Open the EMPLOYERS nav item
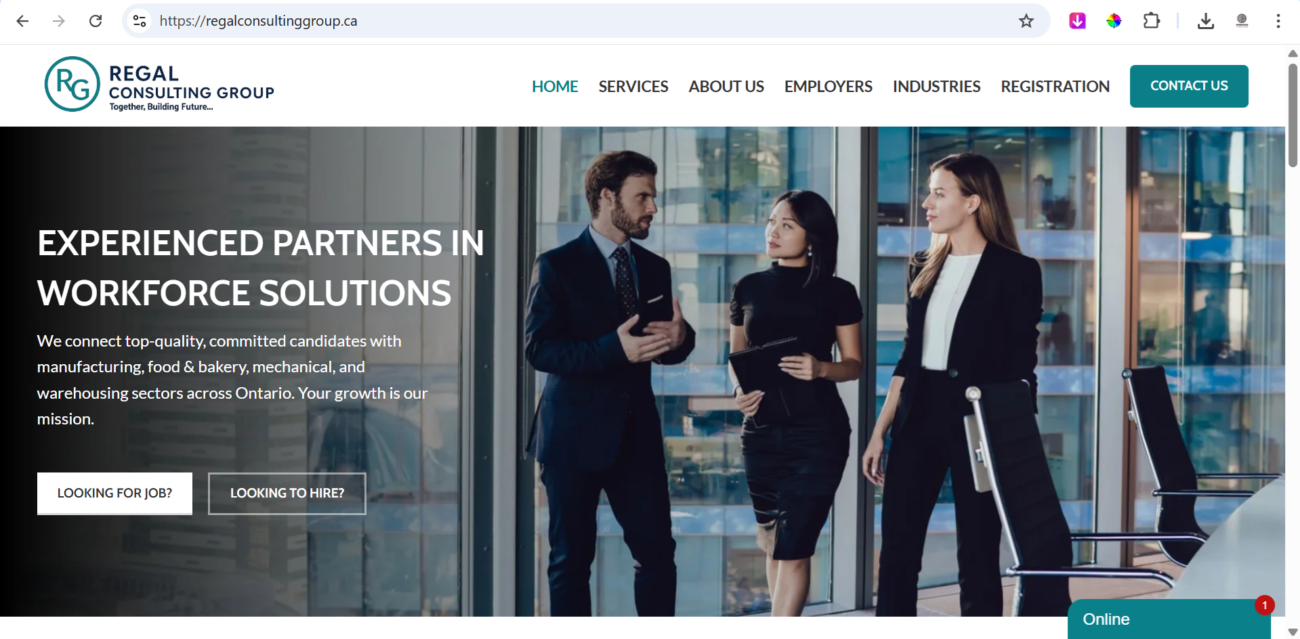The width and height of the screenshot is (1300, 639). 828,86
